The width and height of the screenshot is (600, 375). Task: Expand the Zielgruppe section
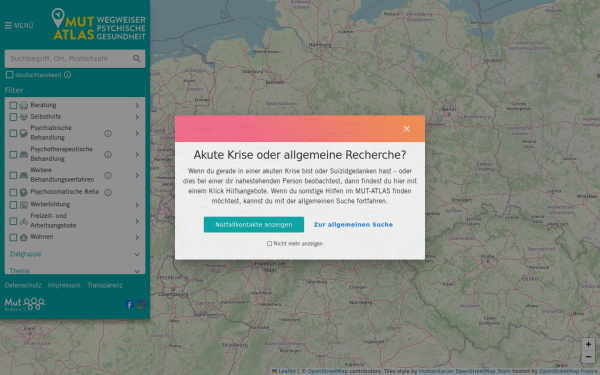click(75, 254)
